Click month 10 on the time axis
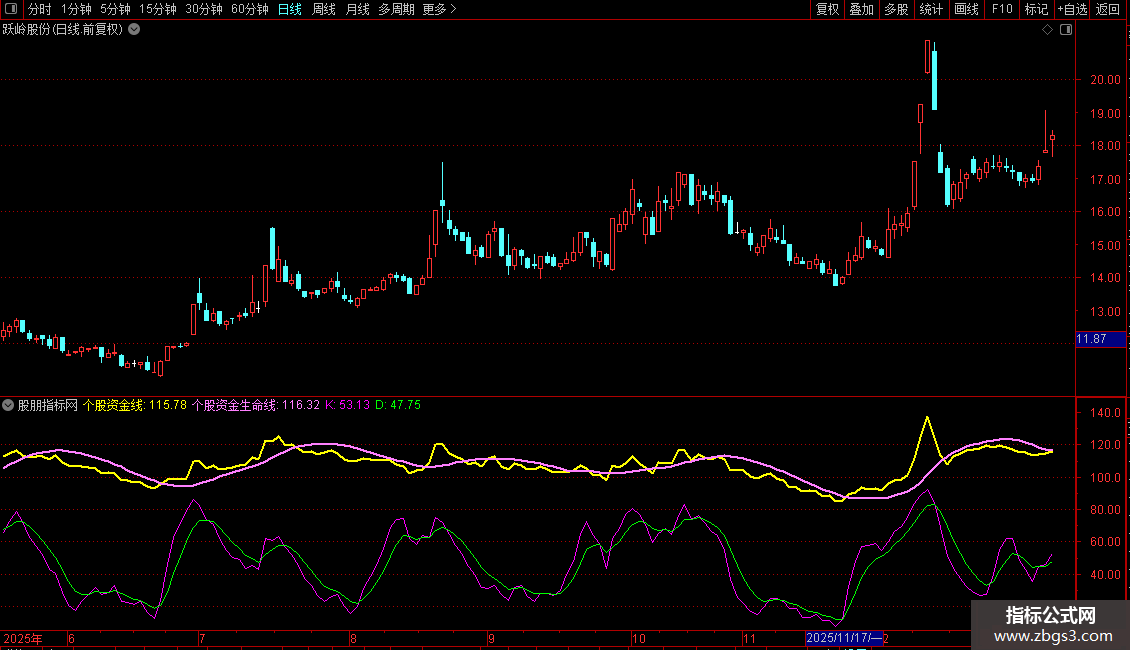1130x650 pixels. [x=639, y=638]
